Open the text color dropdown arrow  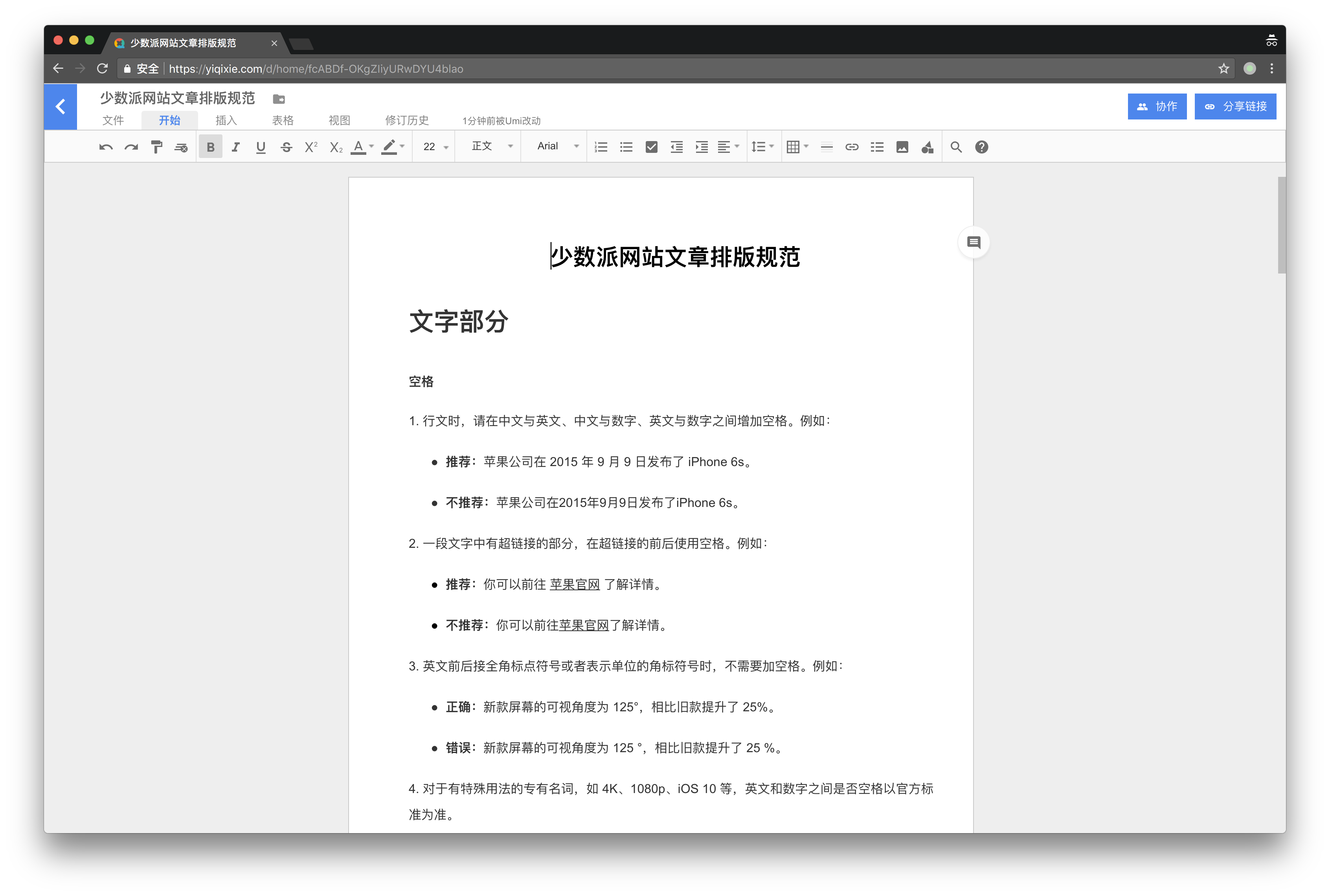click(x=371, y=147)
